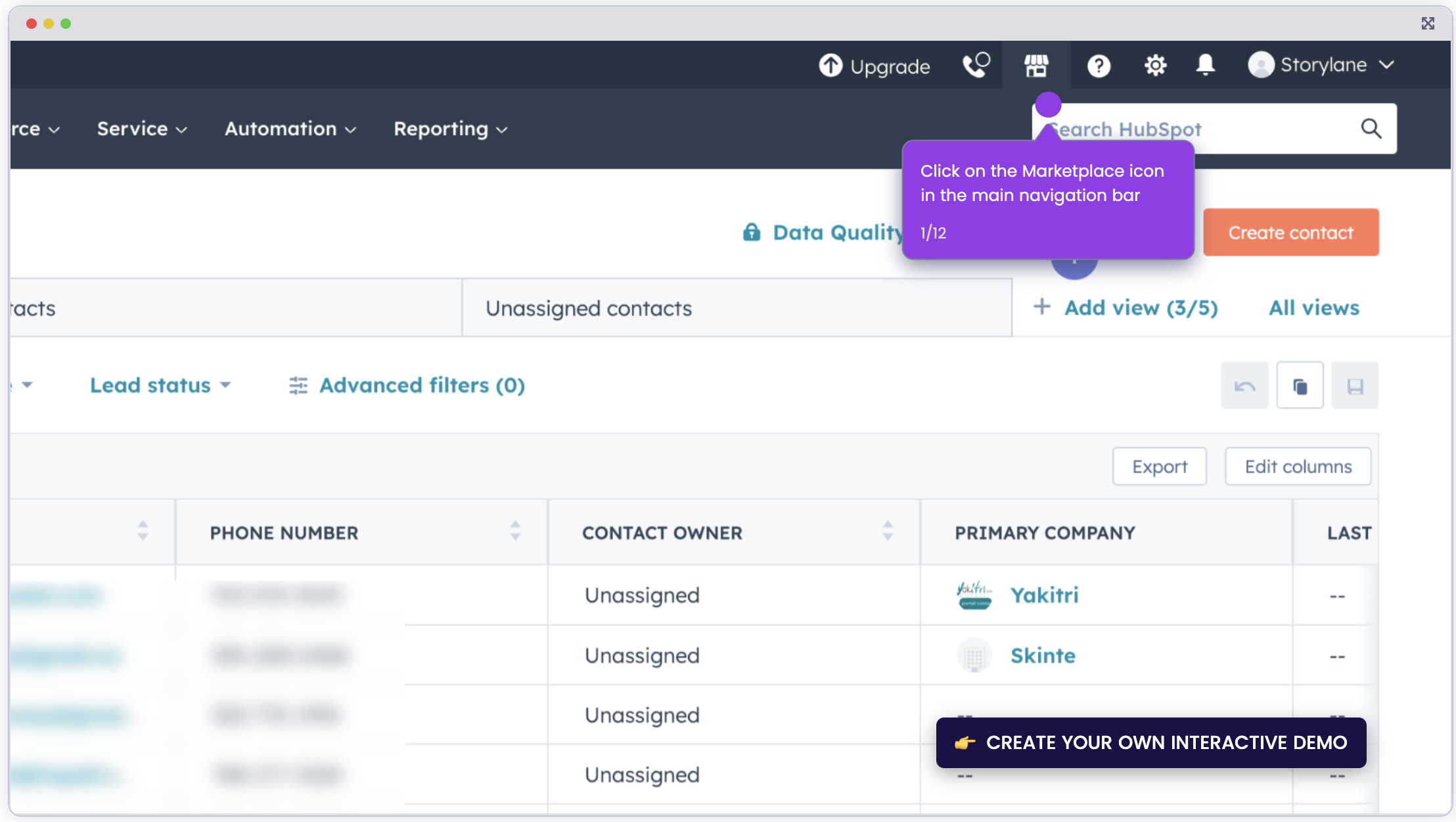1456x822 pixels.
Task: Open Settings using the gear icon
Action: (1155, 65)
